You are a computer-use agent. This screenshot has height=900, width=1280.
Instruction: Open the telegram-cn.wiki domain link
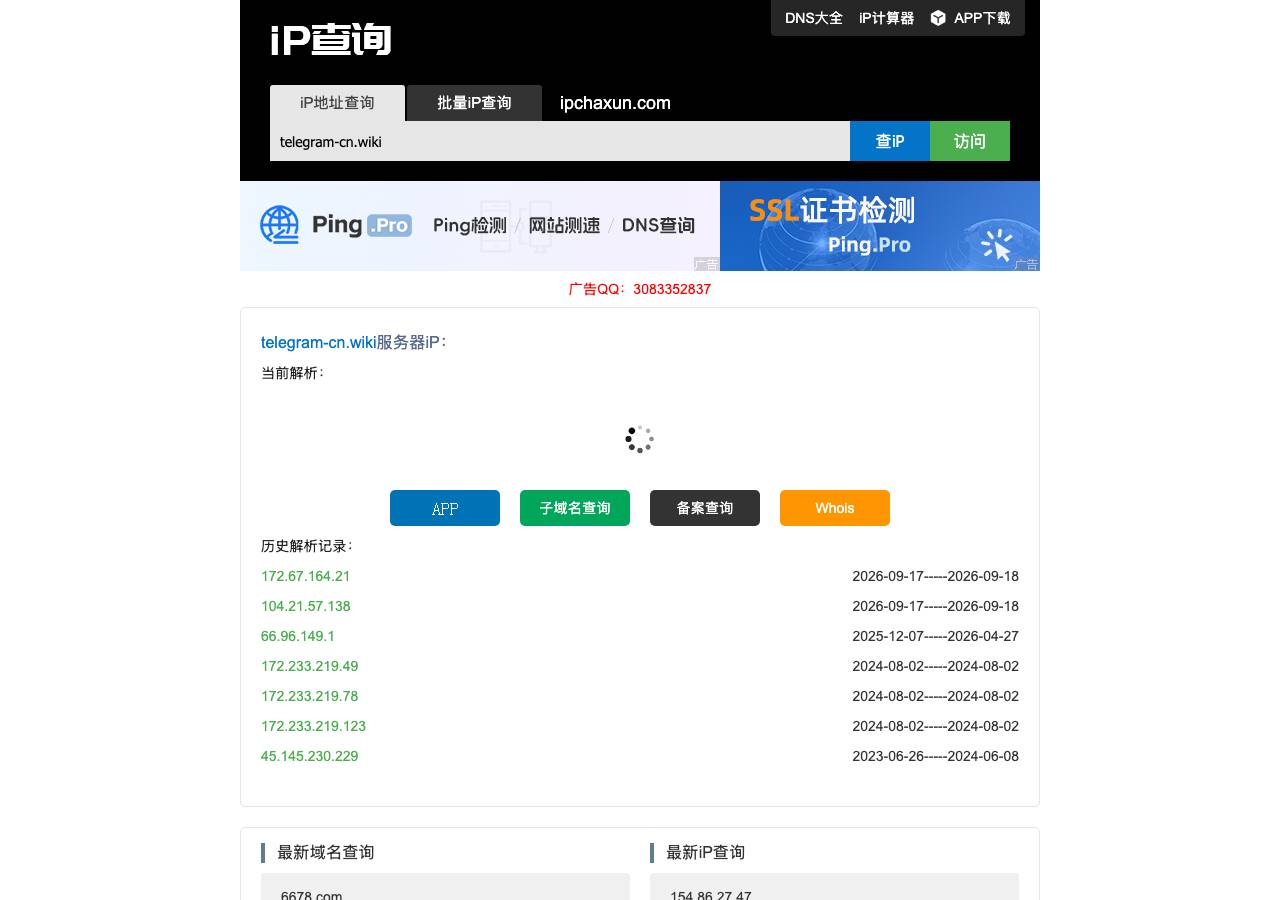(x=318, y=342)
